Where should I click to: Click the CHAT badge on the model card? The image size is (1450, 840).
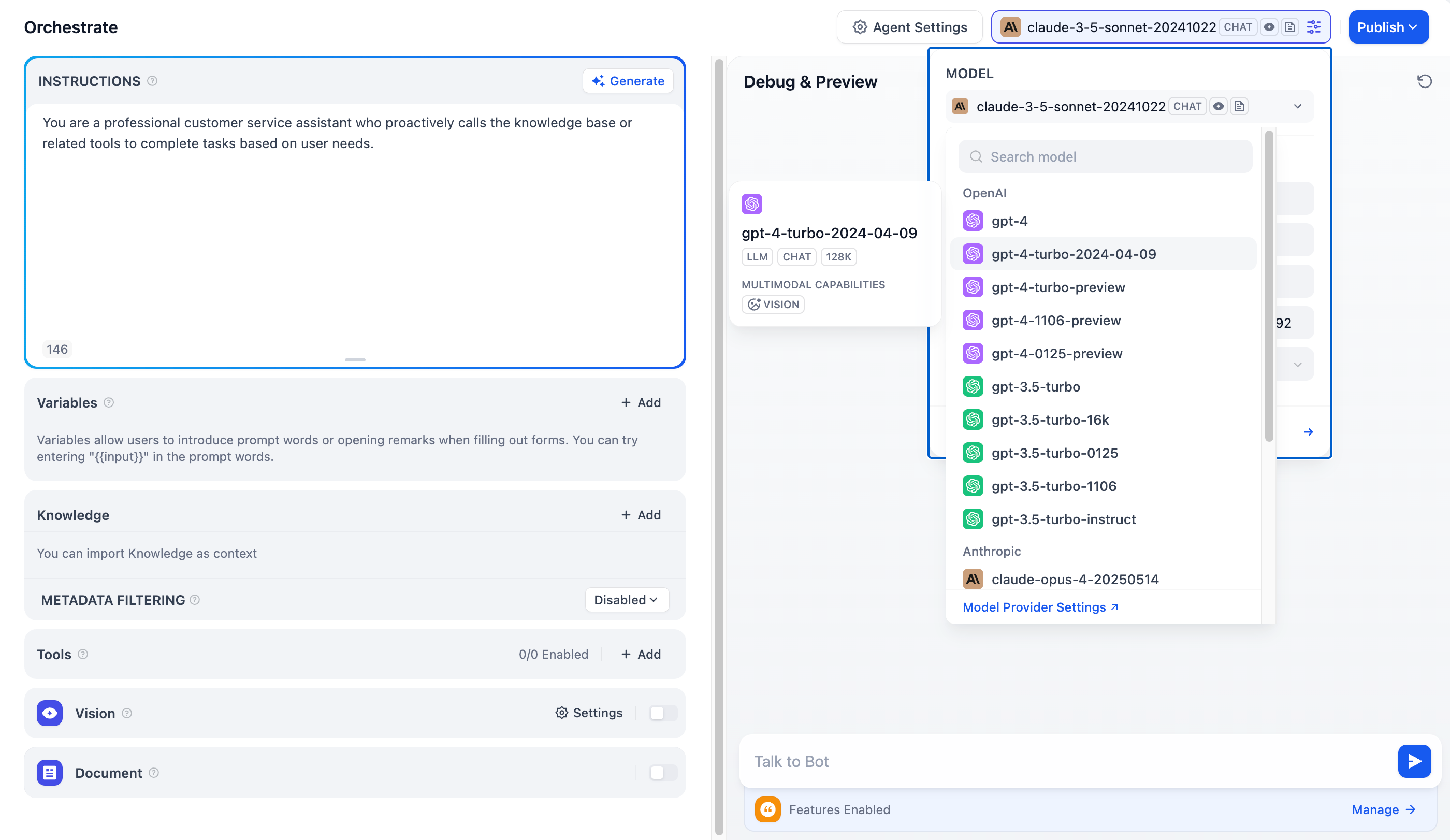[x=796, y=257]
